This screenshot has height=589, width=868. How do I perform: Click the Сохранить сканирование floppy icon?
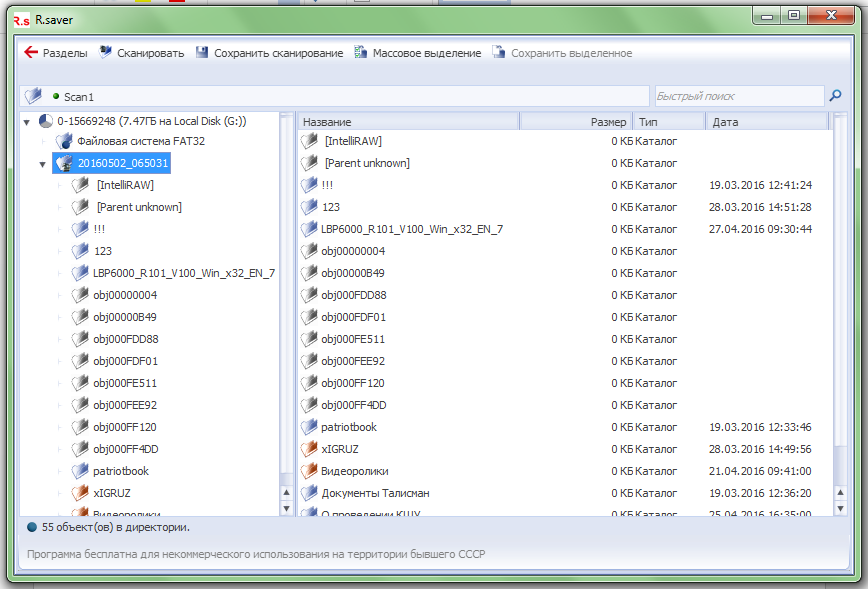(203, 53)
